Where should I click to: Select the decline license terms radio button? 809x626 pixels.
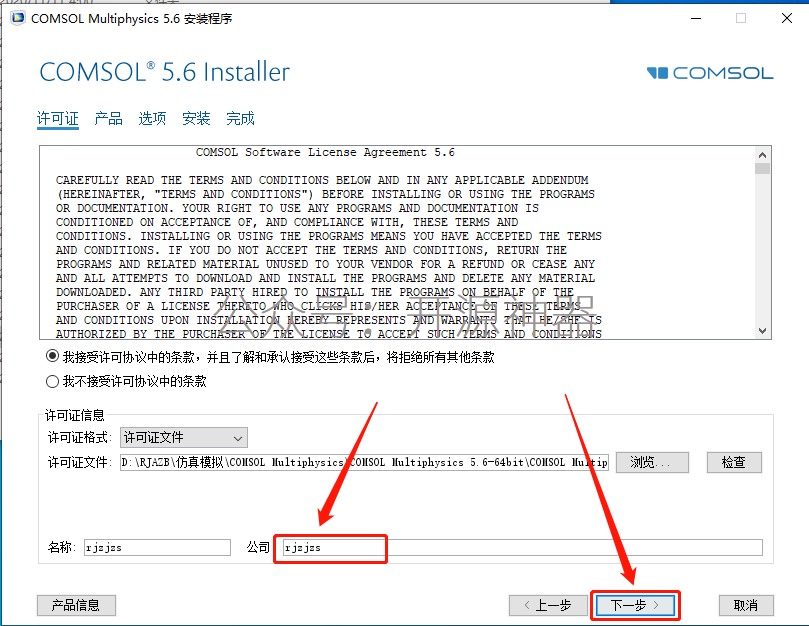pyautogui.click(x=52, y=381)
